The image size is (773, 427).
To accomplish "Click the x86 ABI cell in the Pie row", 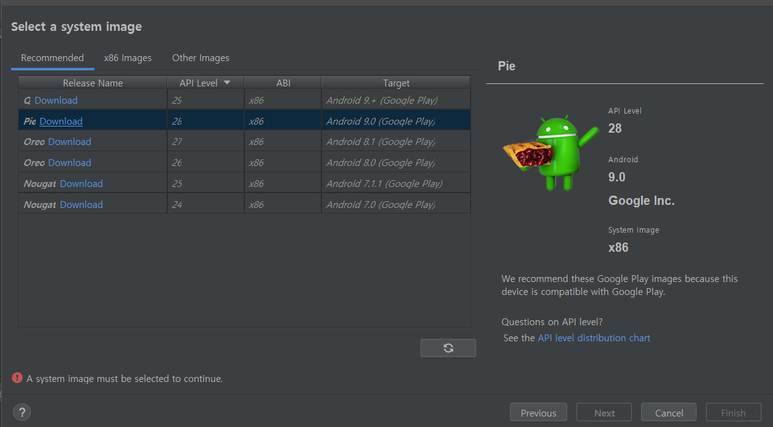I will click(x=283, y=121).
